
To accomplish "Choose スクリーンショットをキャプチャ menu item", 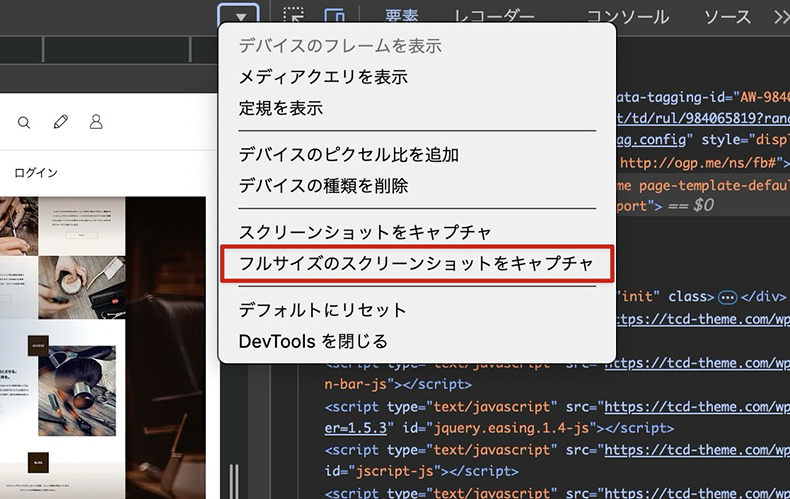I will (x=417, y=232).
